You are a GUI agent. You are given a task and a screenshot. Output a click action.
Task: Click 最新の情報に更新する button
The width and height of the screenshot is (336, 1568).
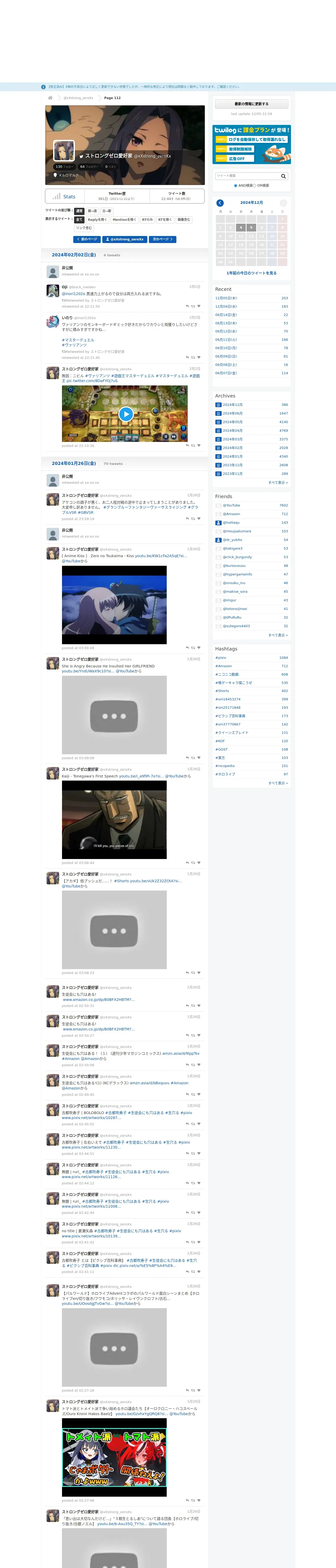tap(251, 104)
